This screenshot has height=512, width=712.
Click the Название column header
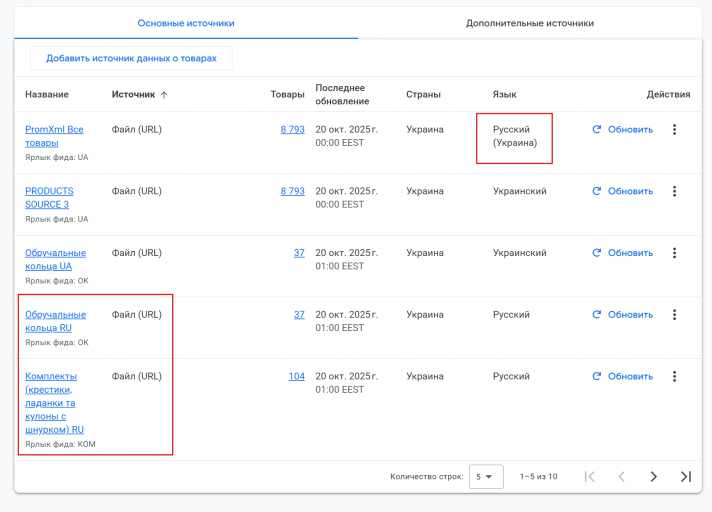point(47,95)
